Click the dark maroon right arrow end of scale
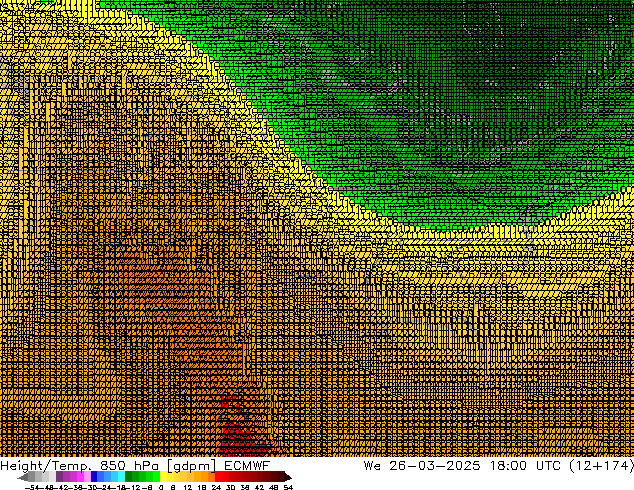Image resolution: width=634 pixels, height=490 pixels. click(x=288, y=477)
